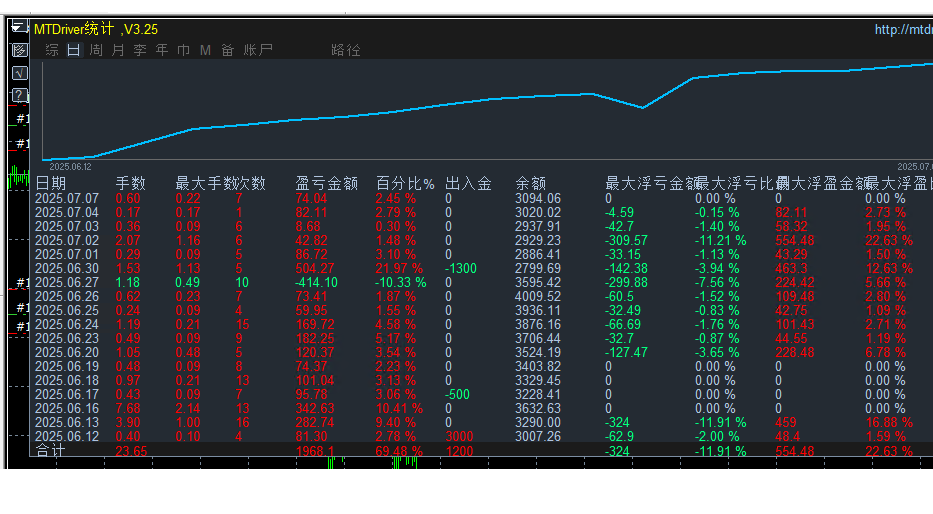This screenshot has height=514, width=933.
Task: Click the collapse arrow icon at panel top-left
Action: point(19,27)
